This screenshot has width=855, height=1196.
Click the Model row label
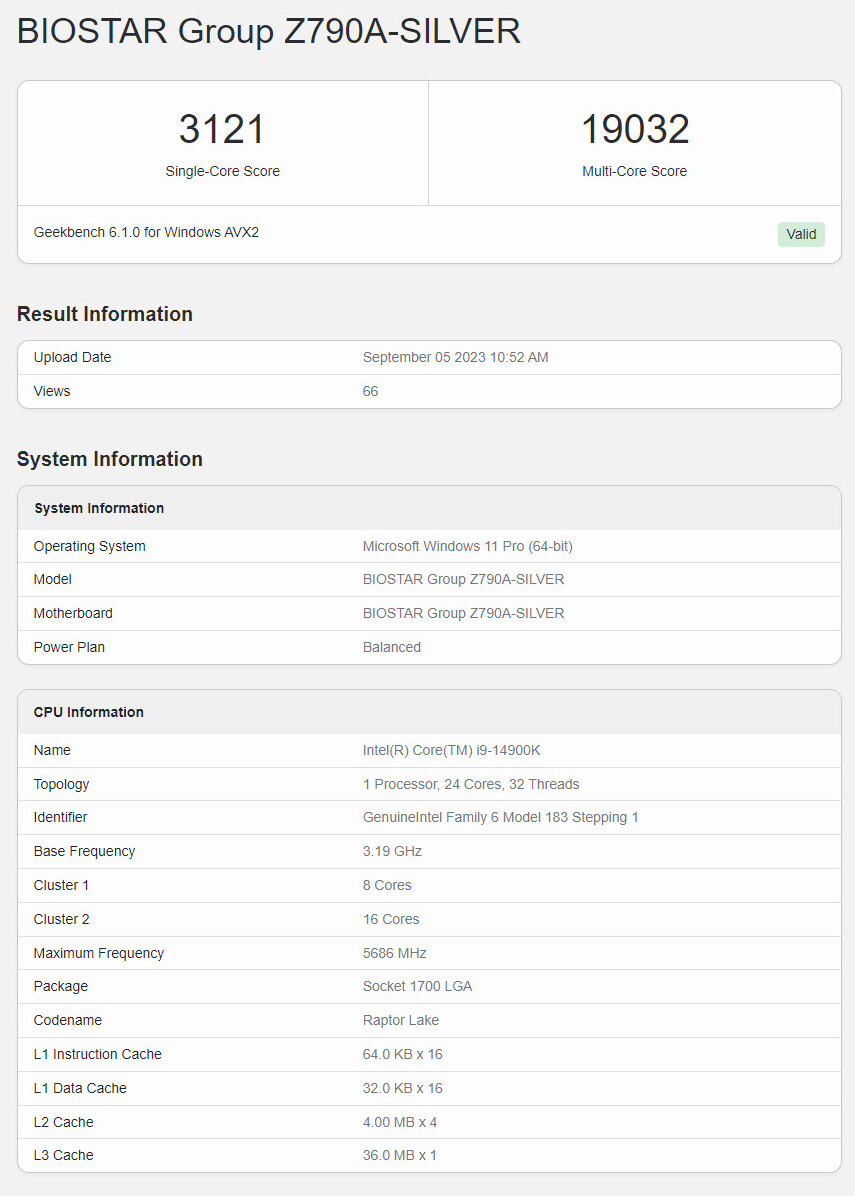pyautogui.click(x=53, y=580)
